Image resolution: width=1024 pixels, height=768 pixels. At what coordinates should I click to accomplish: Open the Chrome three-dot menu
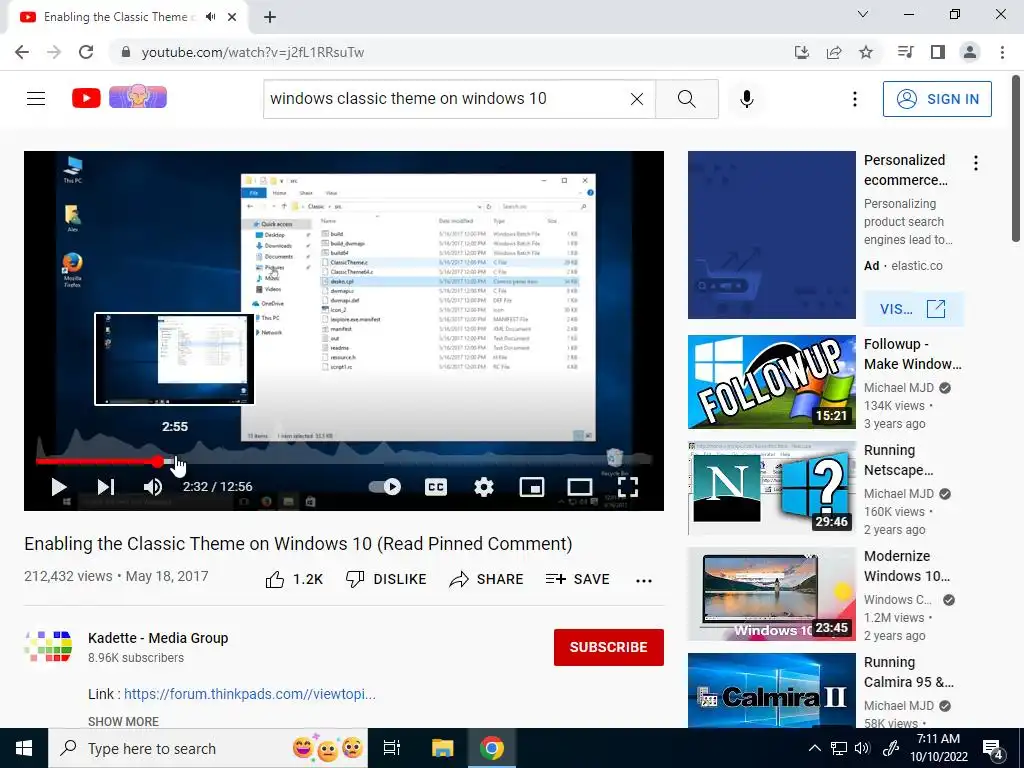(x=1002, y=52)
